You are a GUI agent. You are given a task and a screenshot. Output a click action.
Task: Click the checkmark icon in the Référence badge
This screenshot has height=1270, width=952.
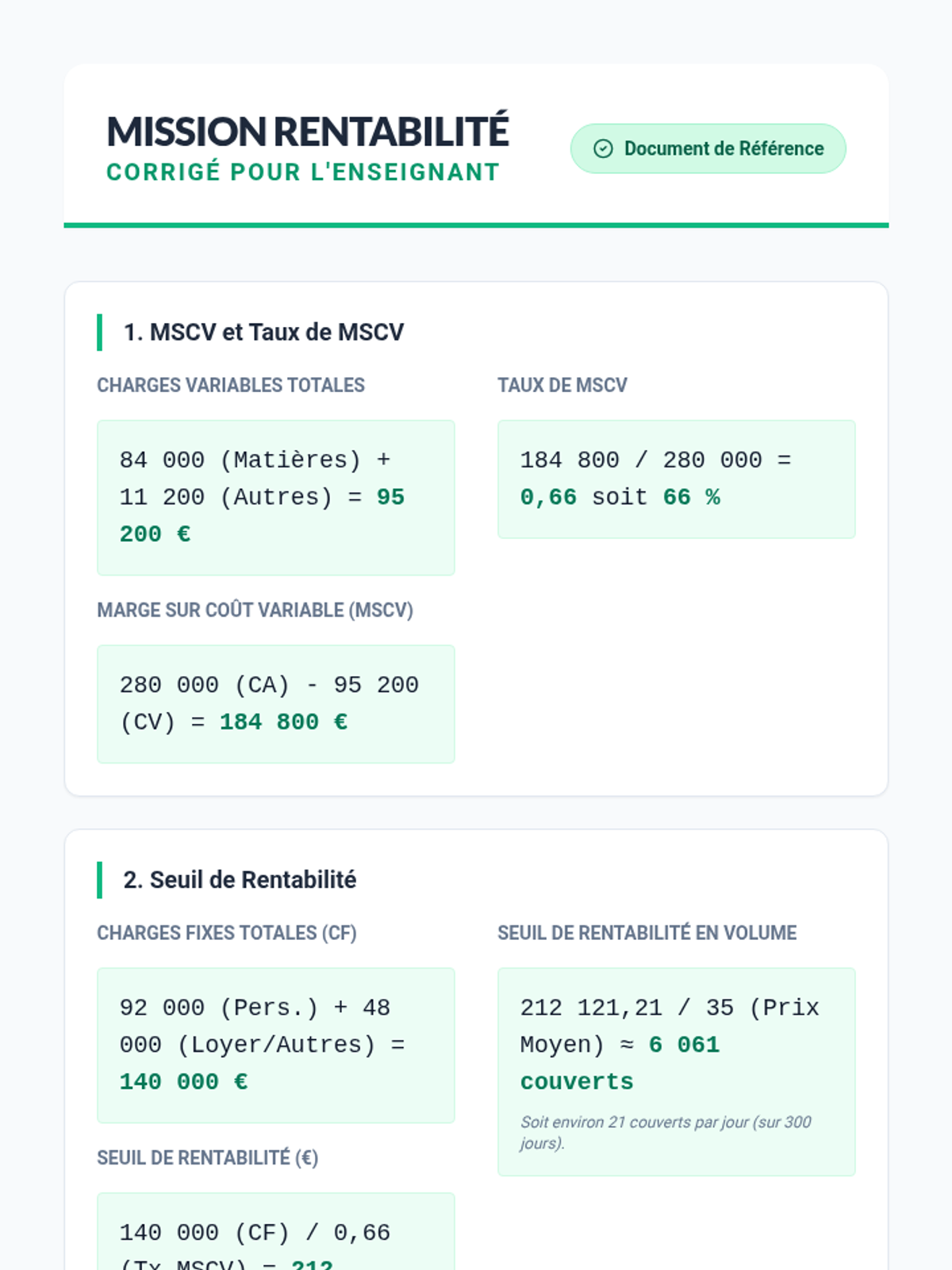pos(603,148)
